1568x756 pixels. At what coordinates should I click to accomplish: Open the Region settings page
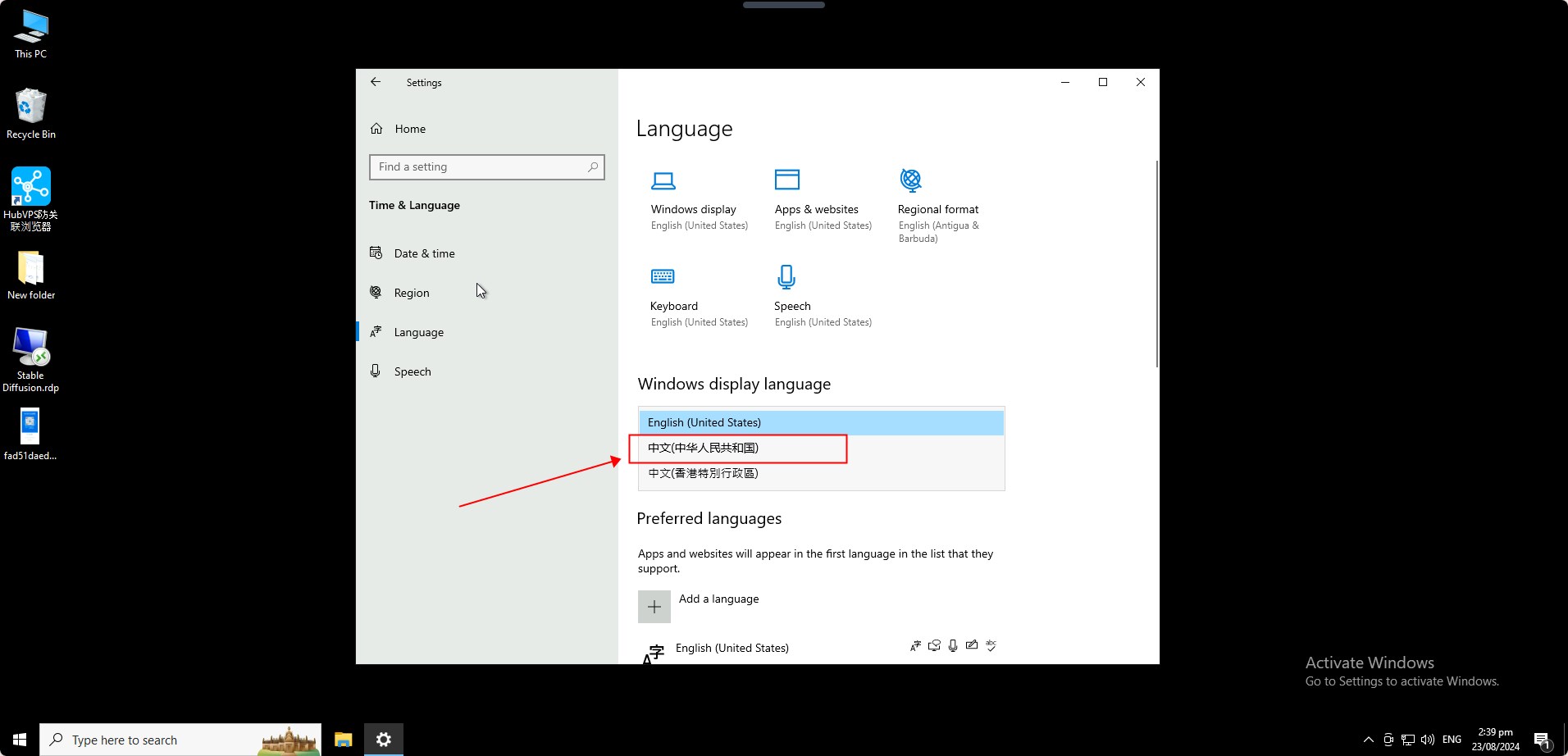(x=411, y=293)
